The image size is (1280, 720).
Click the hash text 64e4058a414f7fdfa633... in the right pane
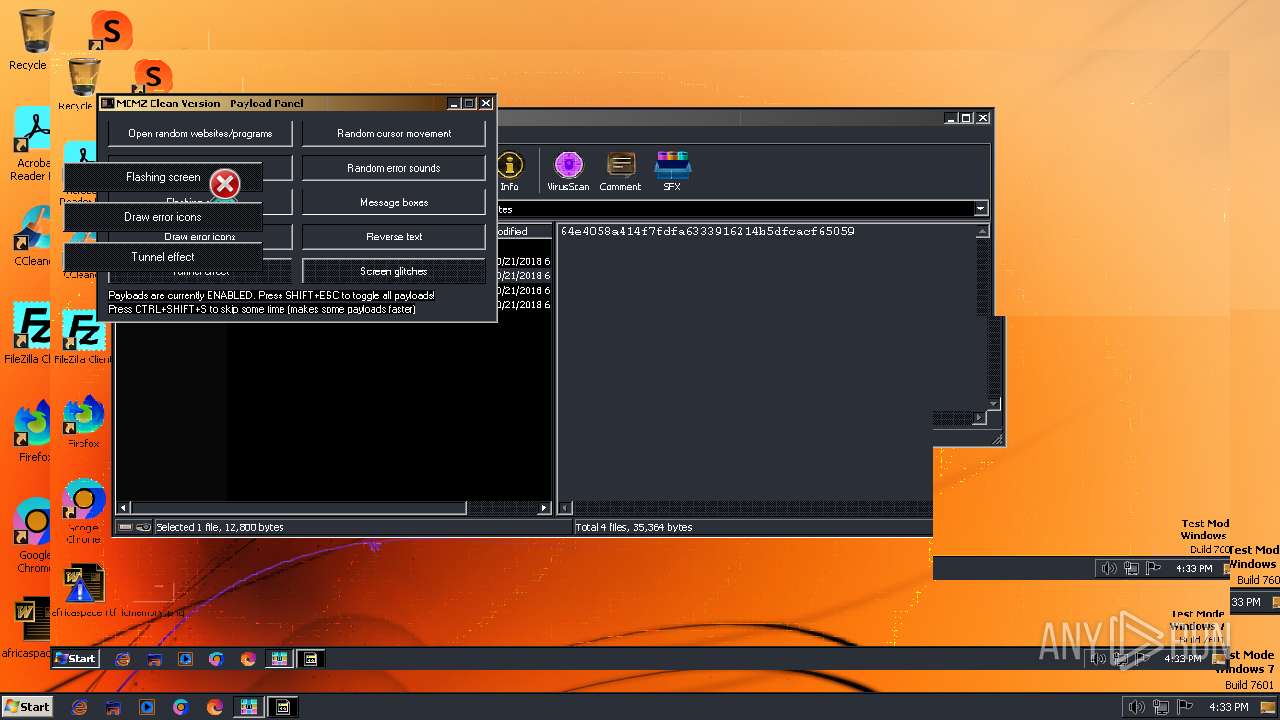pyautogui.click(x=707, y=231)
